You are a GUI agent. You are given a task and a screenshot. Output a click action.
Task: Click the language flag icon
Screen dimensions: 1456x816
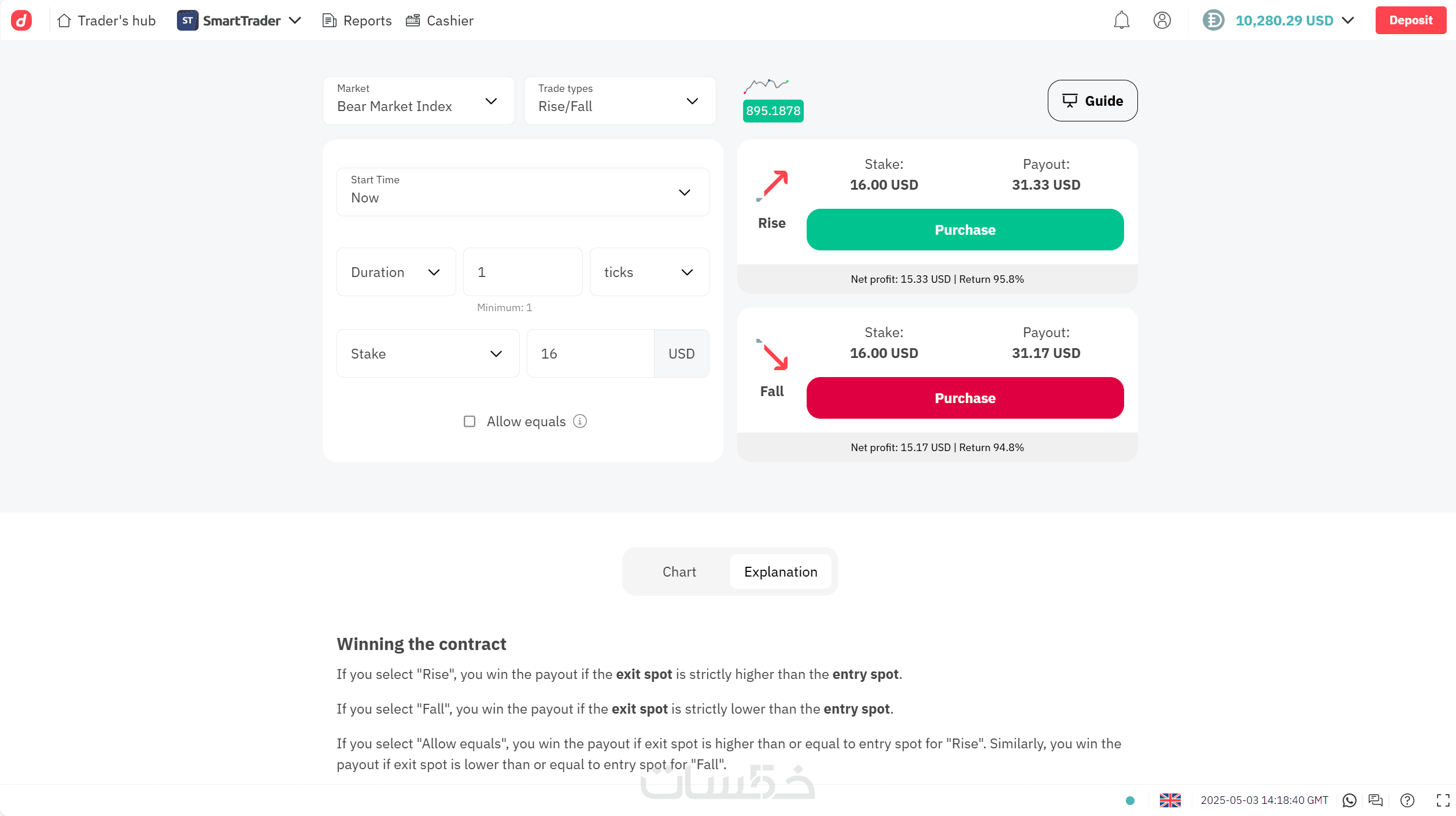click(1170, 800)
